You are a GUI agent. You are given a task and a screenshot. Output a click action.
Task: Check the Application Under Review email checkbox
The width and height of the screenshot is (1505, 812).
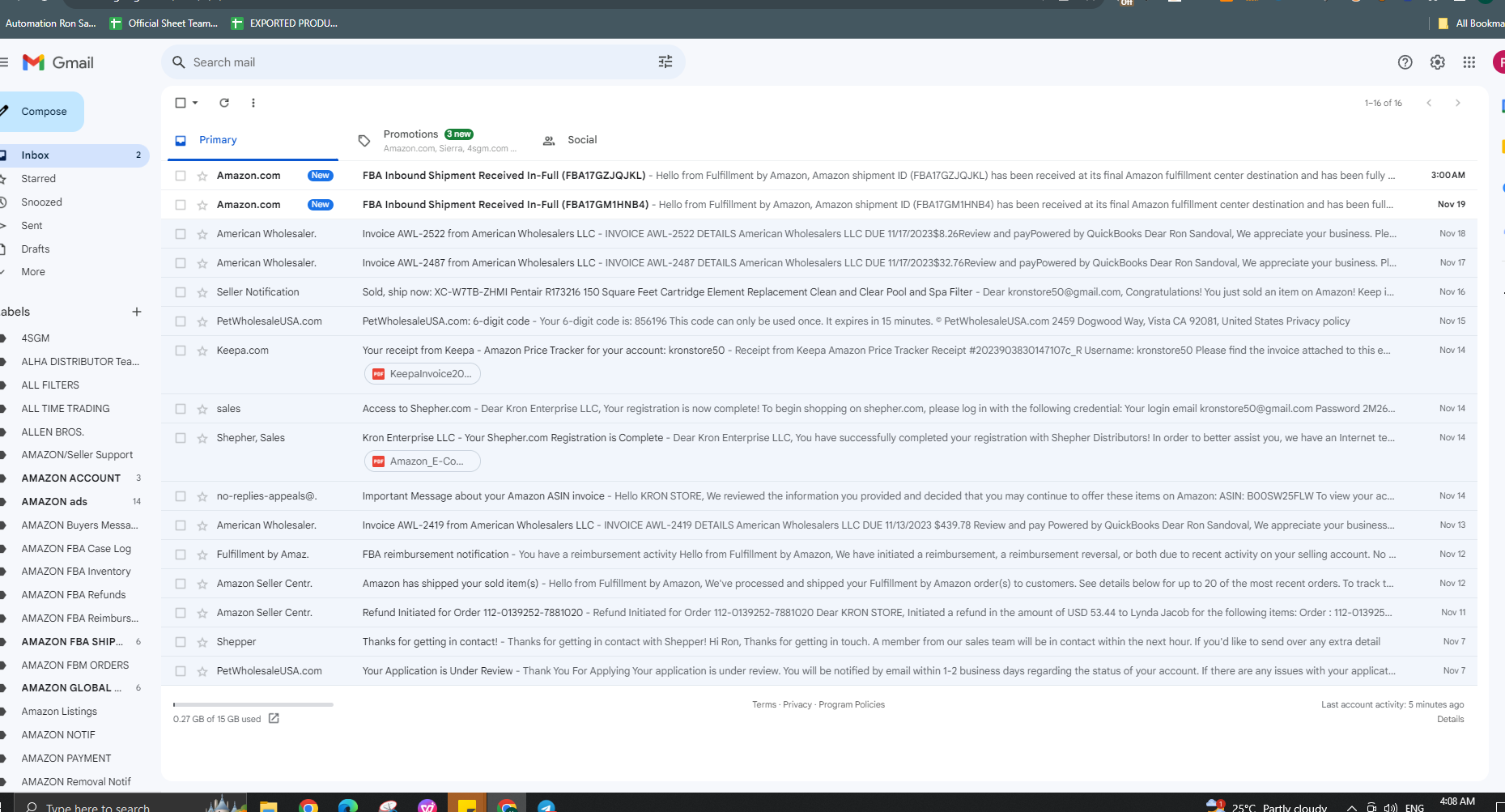(x=181, y=671)
